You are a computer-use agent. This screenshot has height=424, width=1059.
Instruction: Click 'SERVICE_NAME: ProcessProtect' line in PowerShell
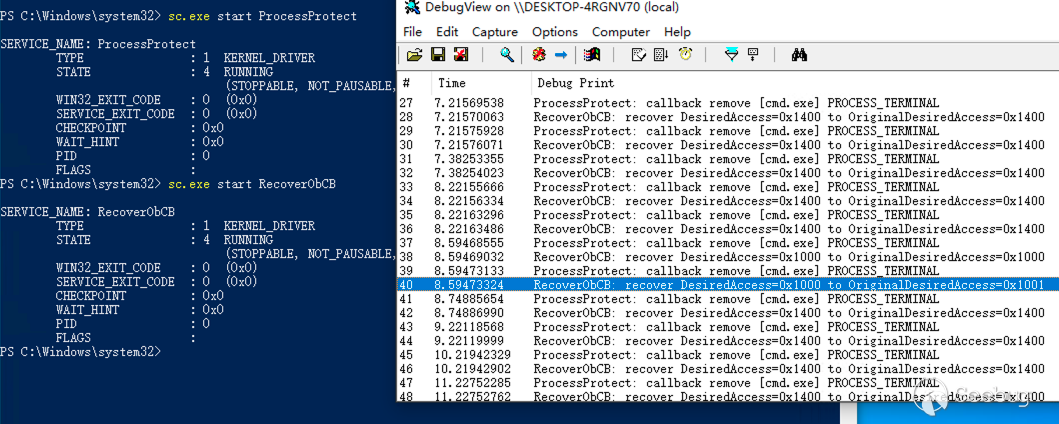click(98, 44)
